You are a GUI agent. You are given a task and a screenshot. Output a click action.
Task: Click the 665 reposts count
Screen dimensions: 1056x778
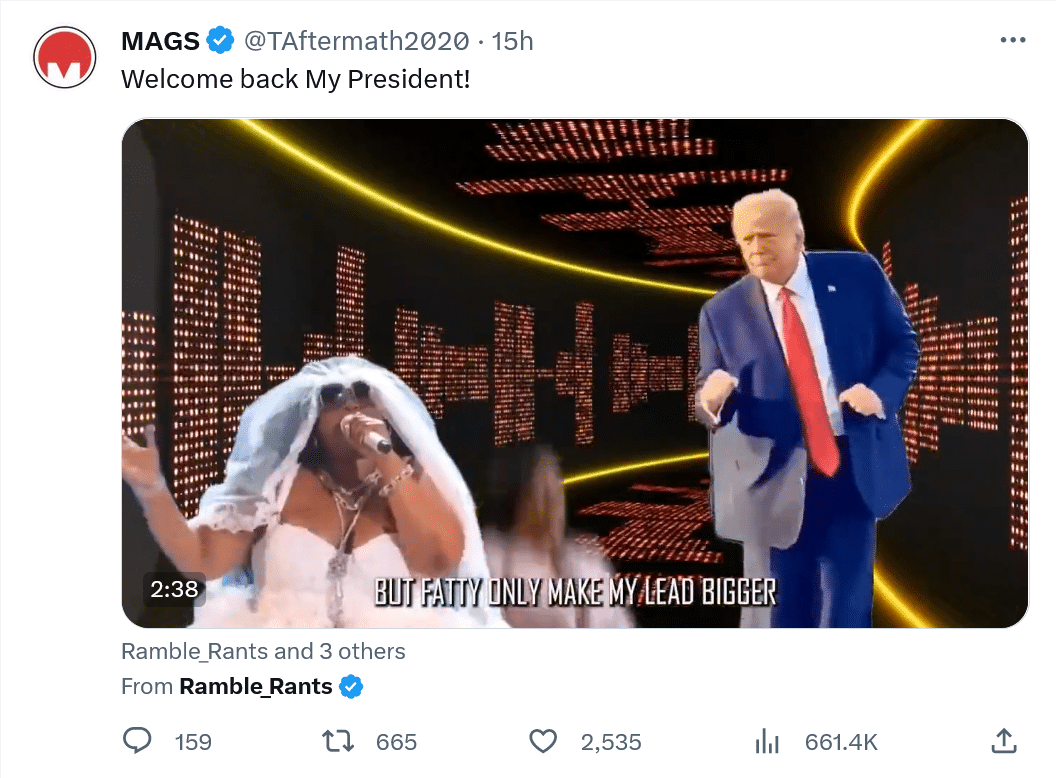(396, 742)
